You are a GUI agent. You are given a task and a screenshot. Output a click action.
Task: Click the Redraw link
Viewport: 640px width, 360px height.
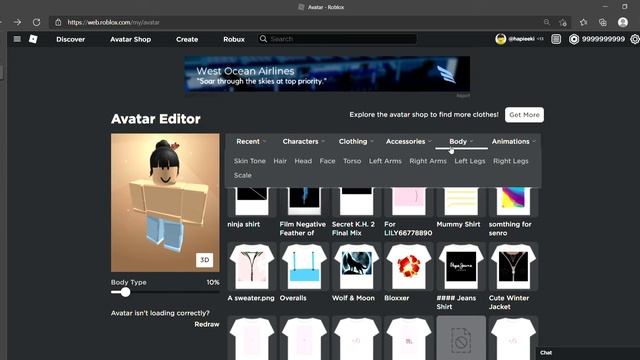point(207,324)
